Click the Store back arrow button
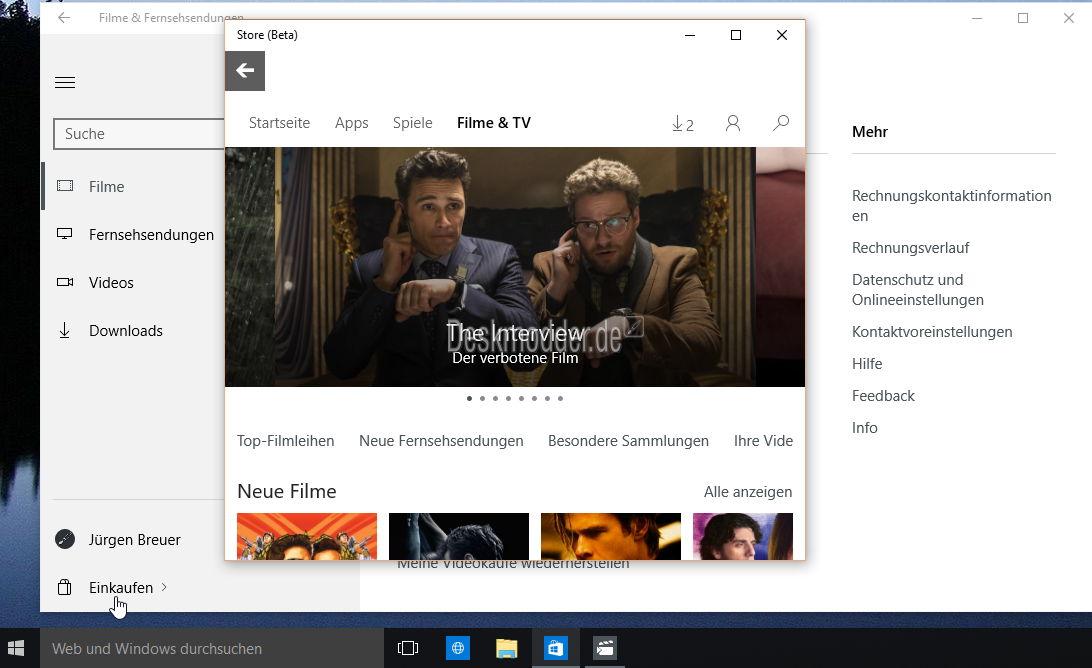 (245, 71)
